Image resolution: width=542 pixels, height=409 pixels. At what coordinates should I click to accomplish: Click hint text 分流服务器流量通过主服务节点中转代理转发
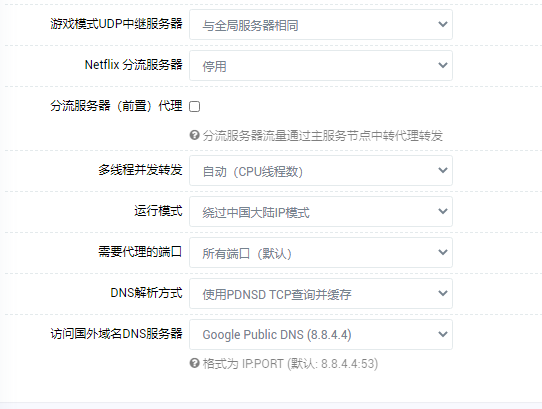tap(323, 136)
